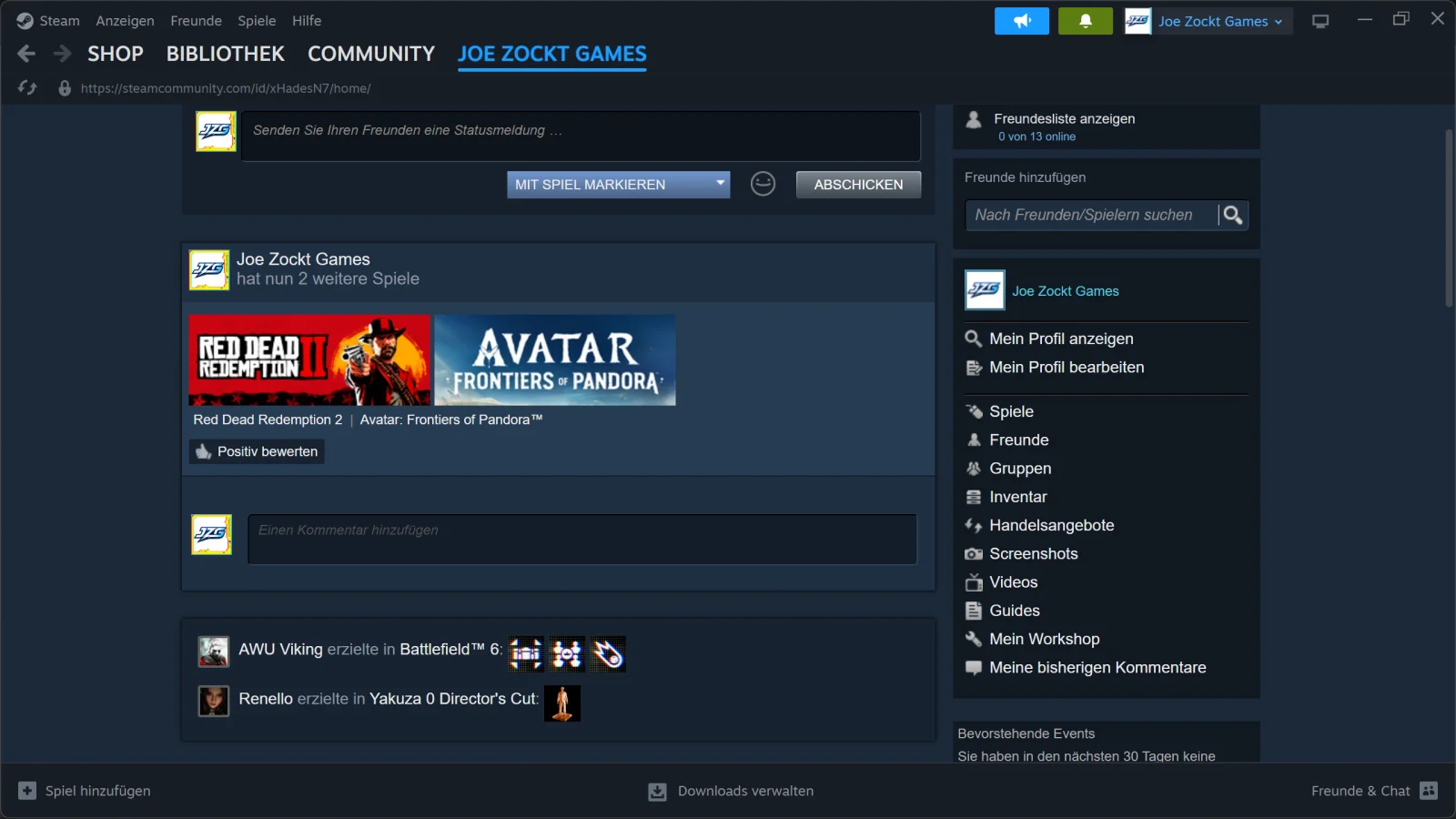Reload the page with refresh icon

pyautogui.click(x=27, y=88)
